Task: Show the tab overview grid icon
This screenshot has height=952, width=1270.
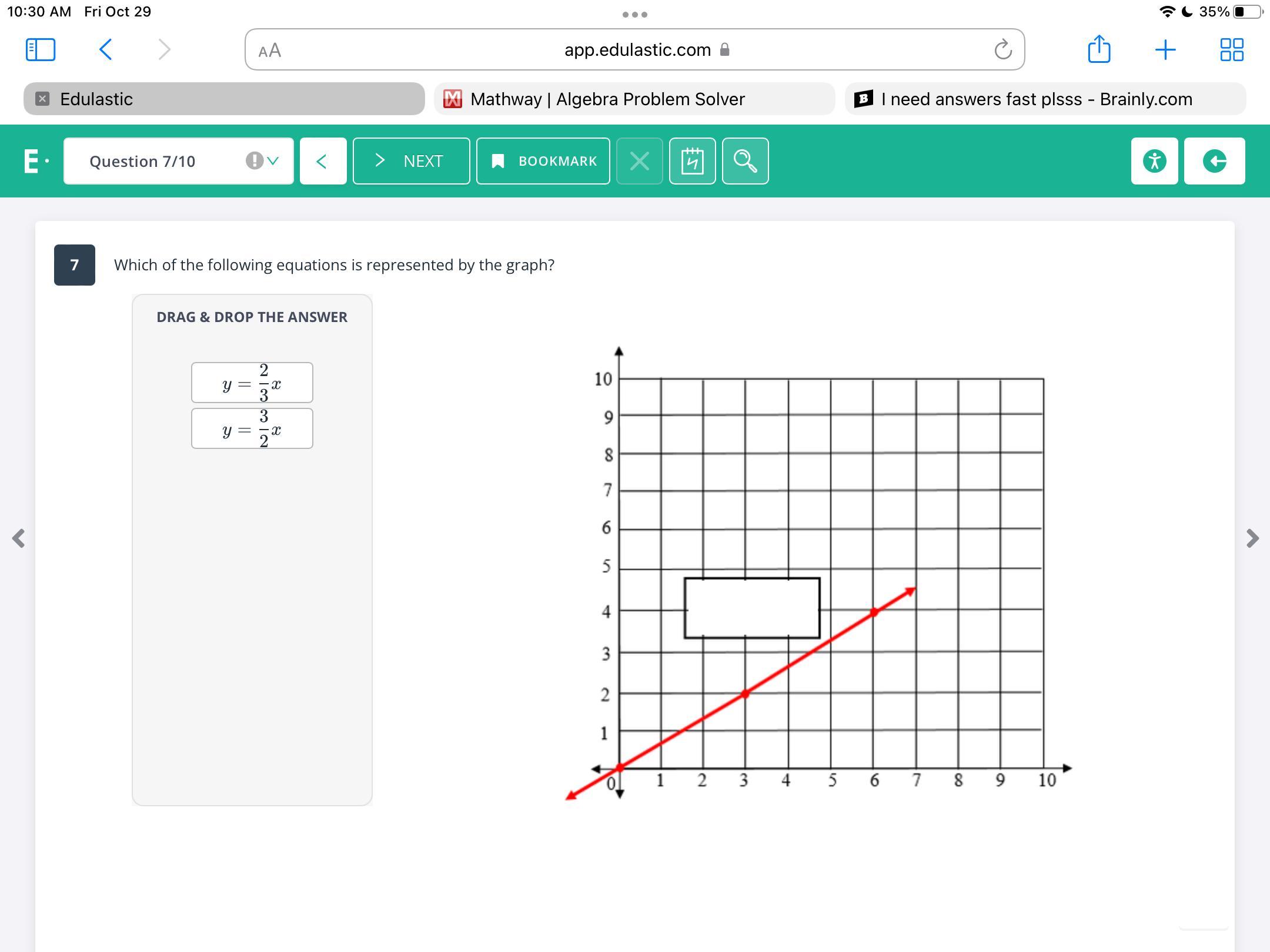Action: coord(1231,49)
